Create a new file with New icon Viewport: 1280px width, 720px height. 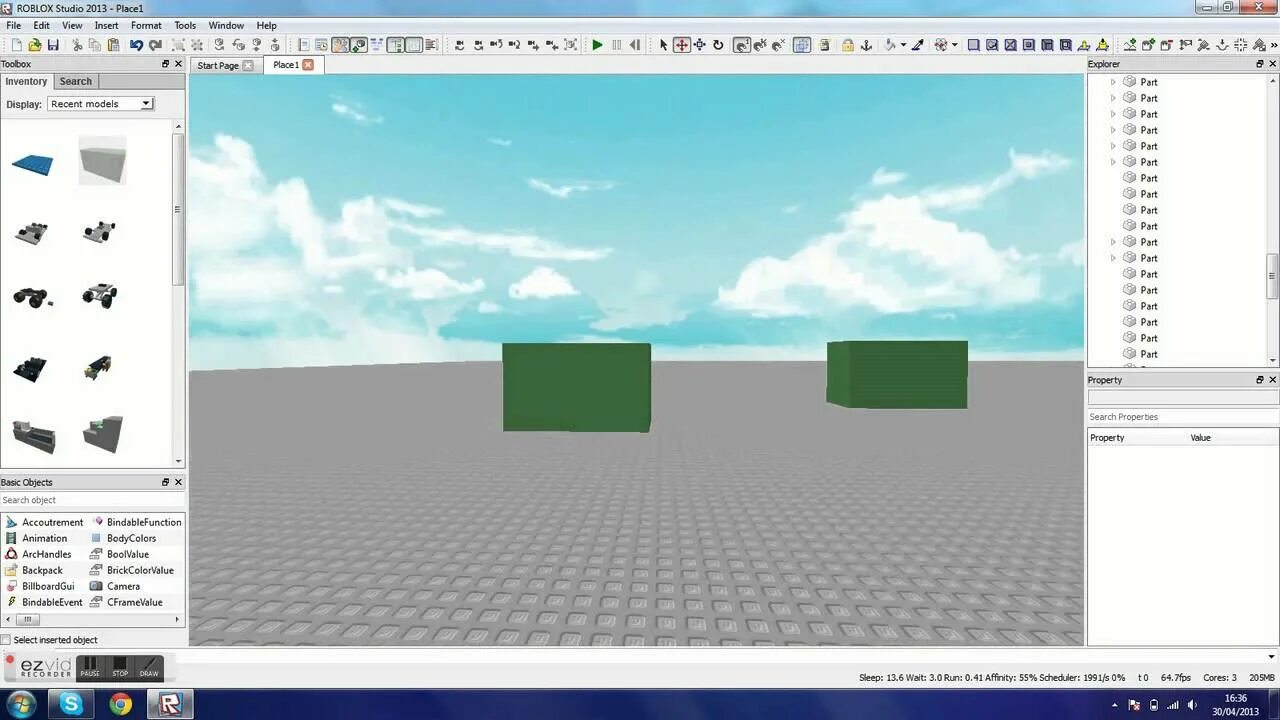pyautogui.click(x=16, y=45)
